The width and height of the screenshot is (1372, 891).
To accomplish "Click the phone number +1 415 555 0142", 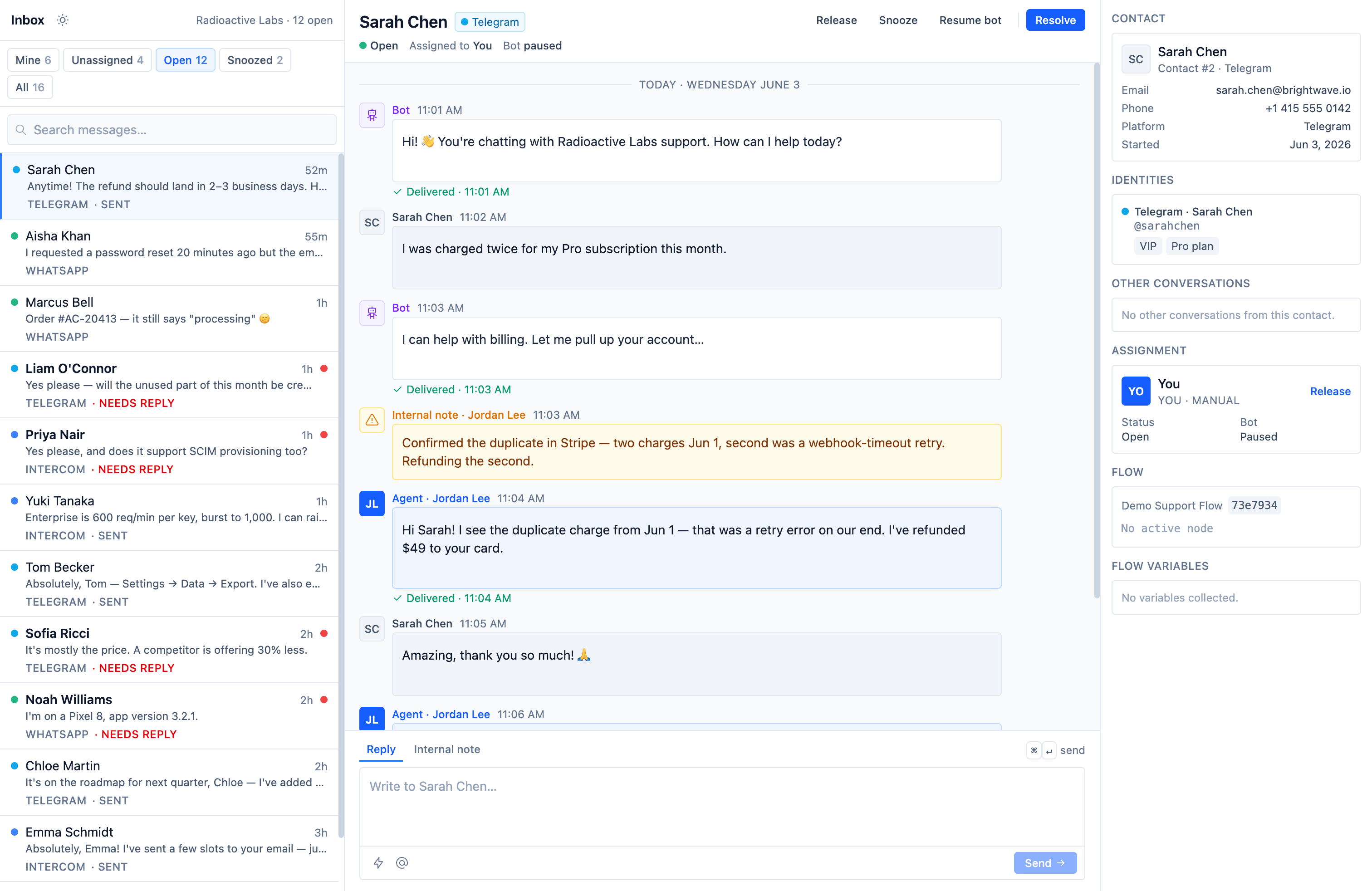I will click(x=1308, y=108).
